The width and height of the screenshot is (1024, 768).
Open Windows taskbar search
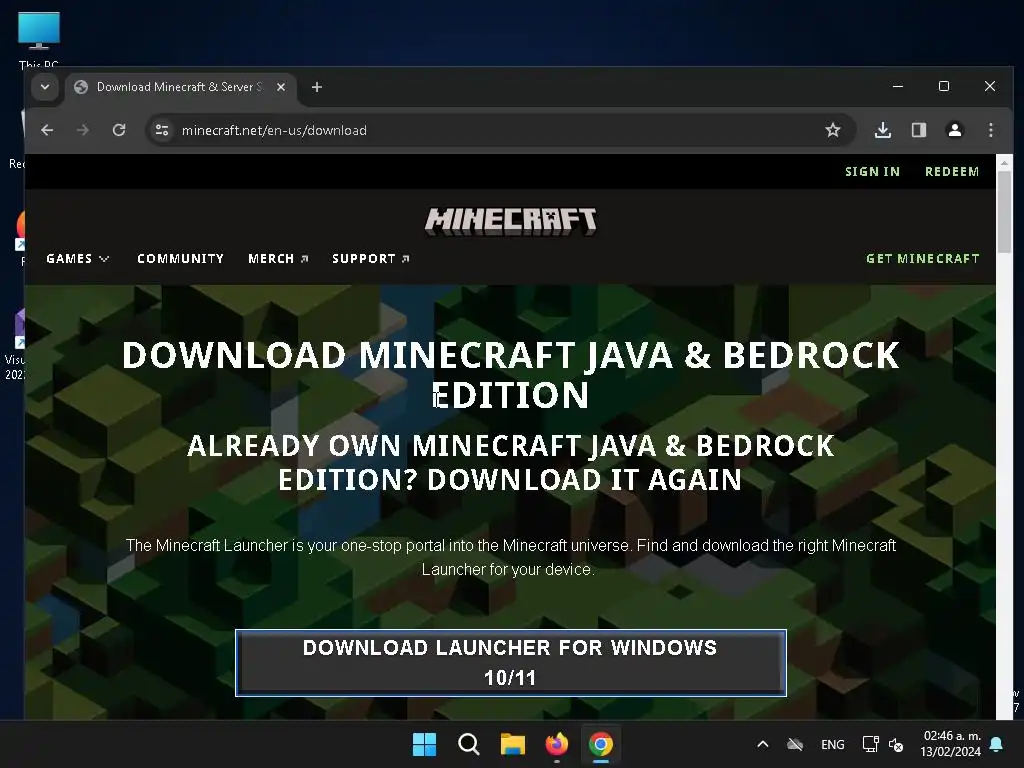click(x=468, y=744)
